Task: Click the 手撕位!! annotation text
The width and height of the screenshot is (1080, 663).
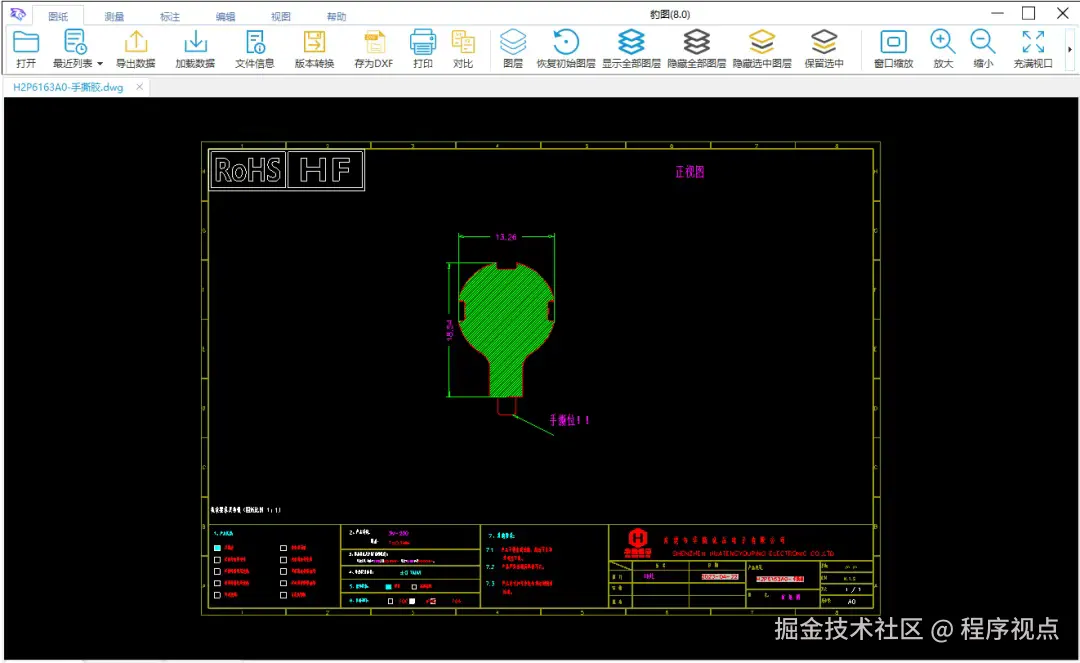Action: [569, 420]
